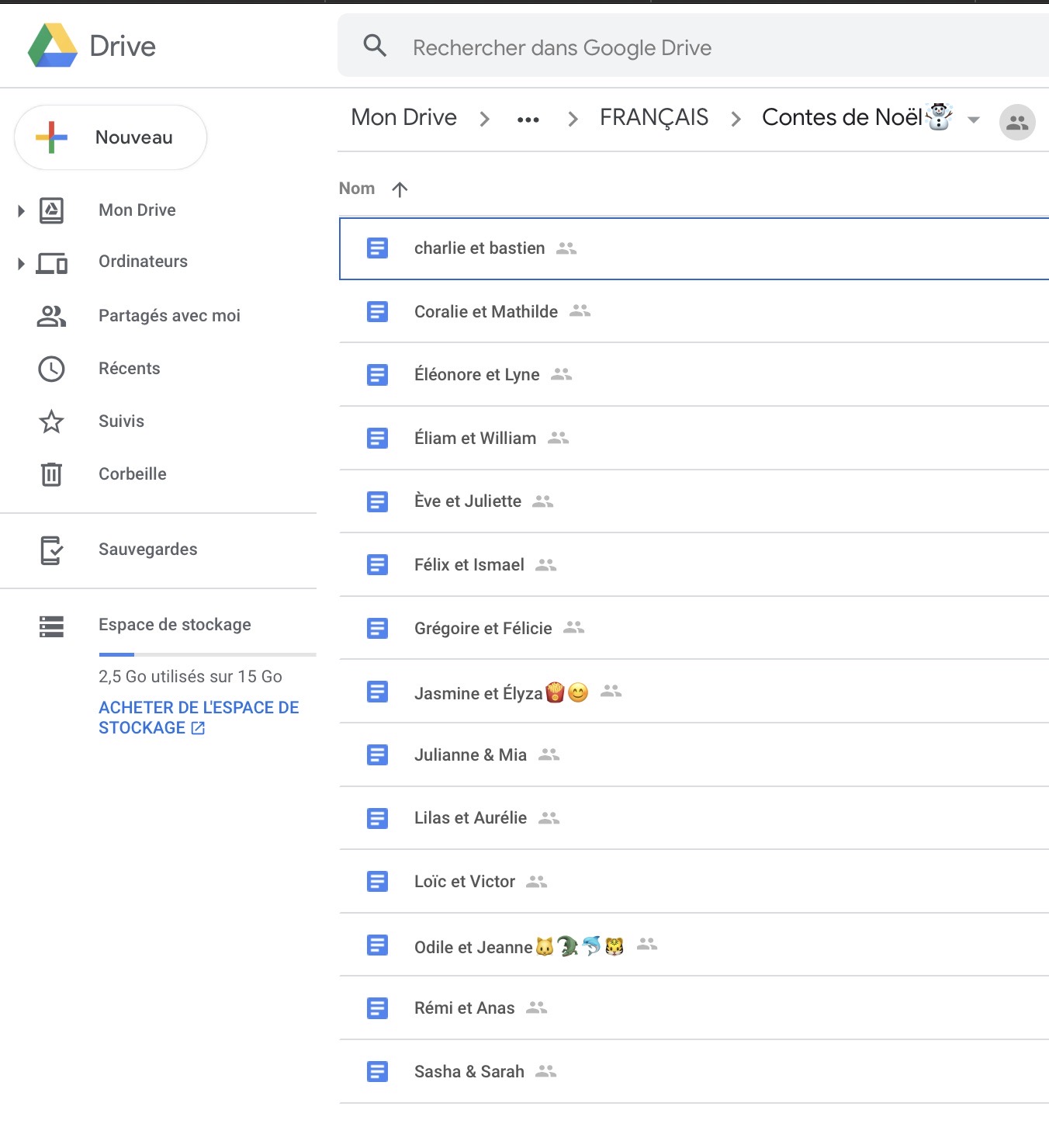The height and width of the screenshot is (1148, 1049).
Task: Select the Odile et Jeanne document
Action: pos(694,945)
